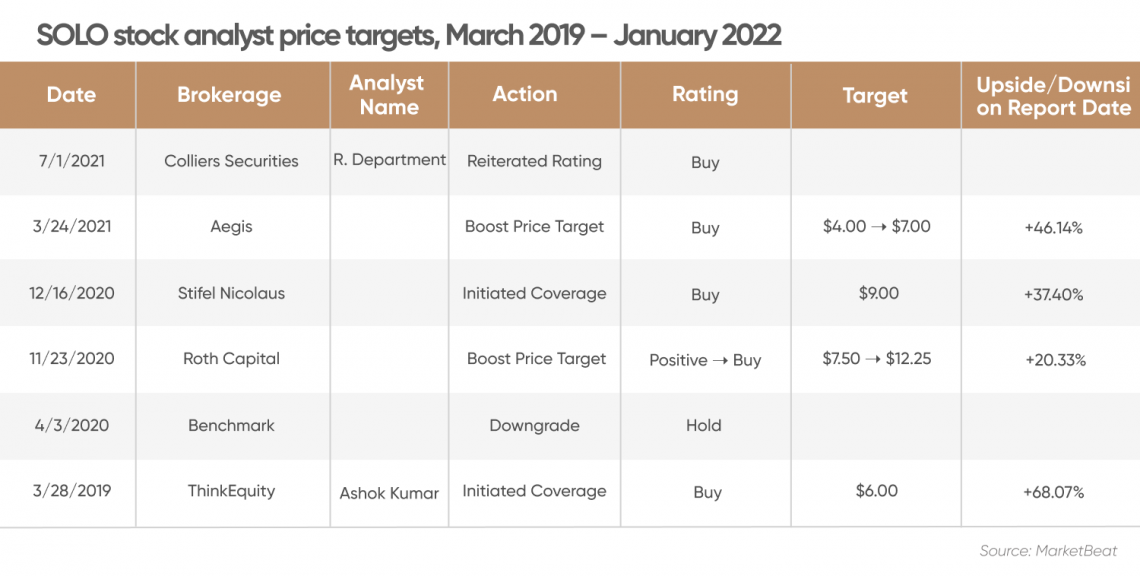This screenshot has height=576, width=1140.
Task: Select the Colliers Securities brokerage cell
Action: coord(231,161)
